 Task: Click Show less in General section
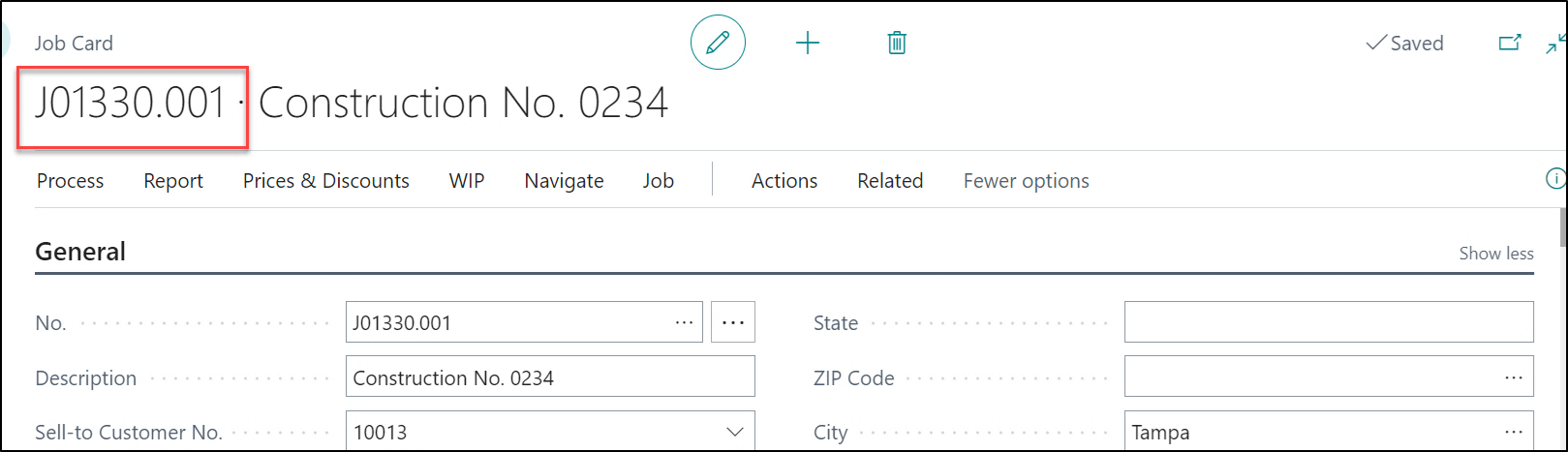1495,254
